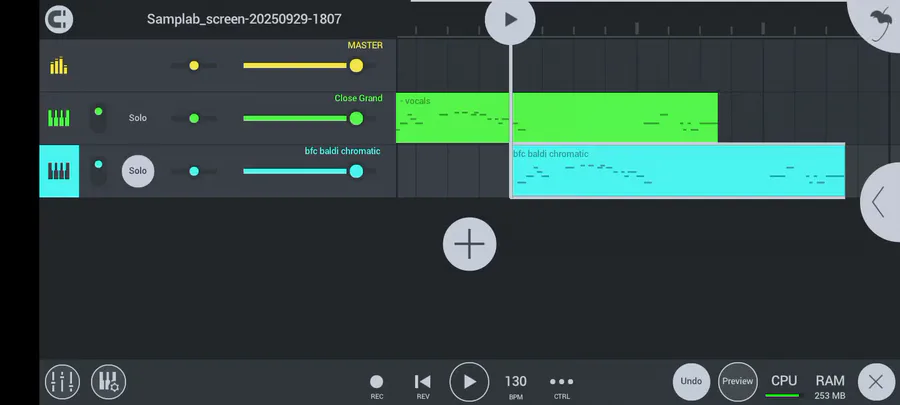Image resolution: width=900 pixels, height=405 pixels.
Task: Expand the side panel left chevron
Action: coord(880,202)
